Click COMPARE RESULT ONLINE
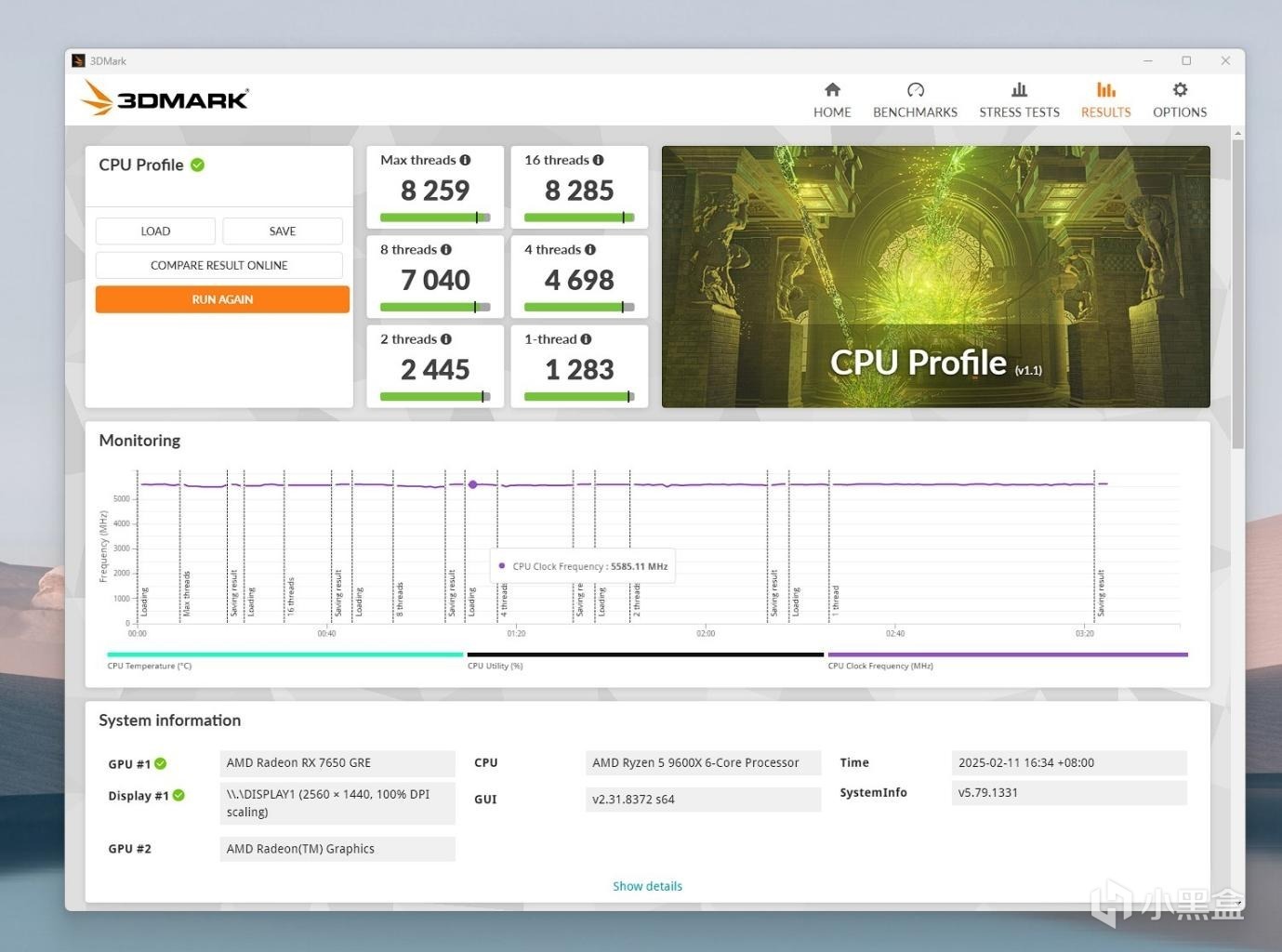This screenshot has height=952, width=1282. pyautogui.click(x=219, y=266)
